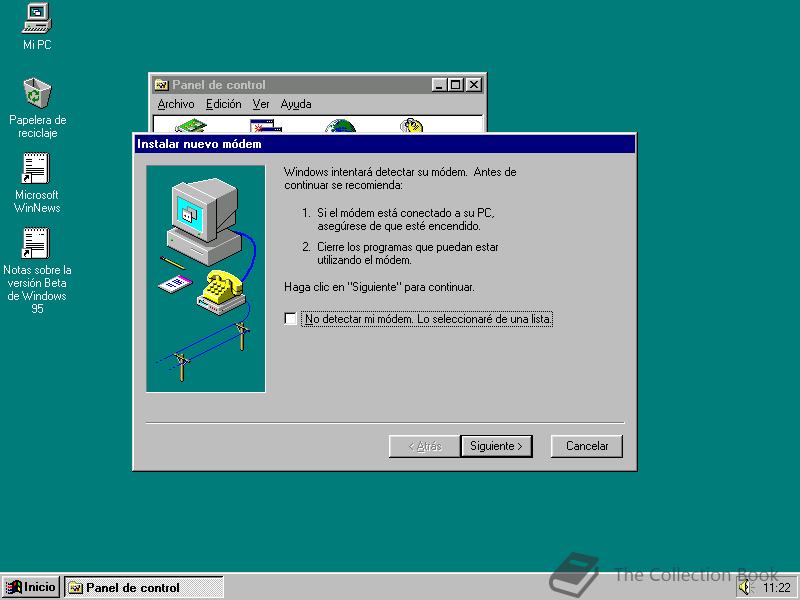Click the modem wizard illustration
Viewport: 800px width, 600px height.
[206, 279]
